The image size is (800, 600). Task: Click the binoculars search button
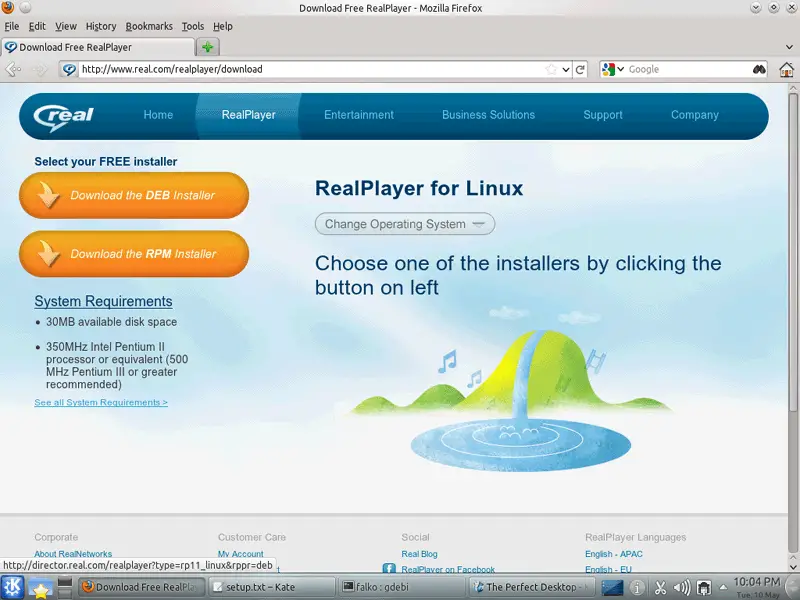(x=759, y=69)
